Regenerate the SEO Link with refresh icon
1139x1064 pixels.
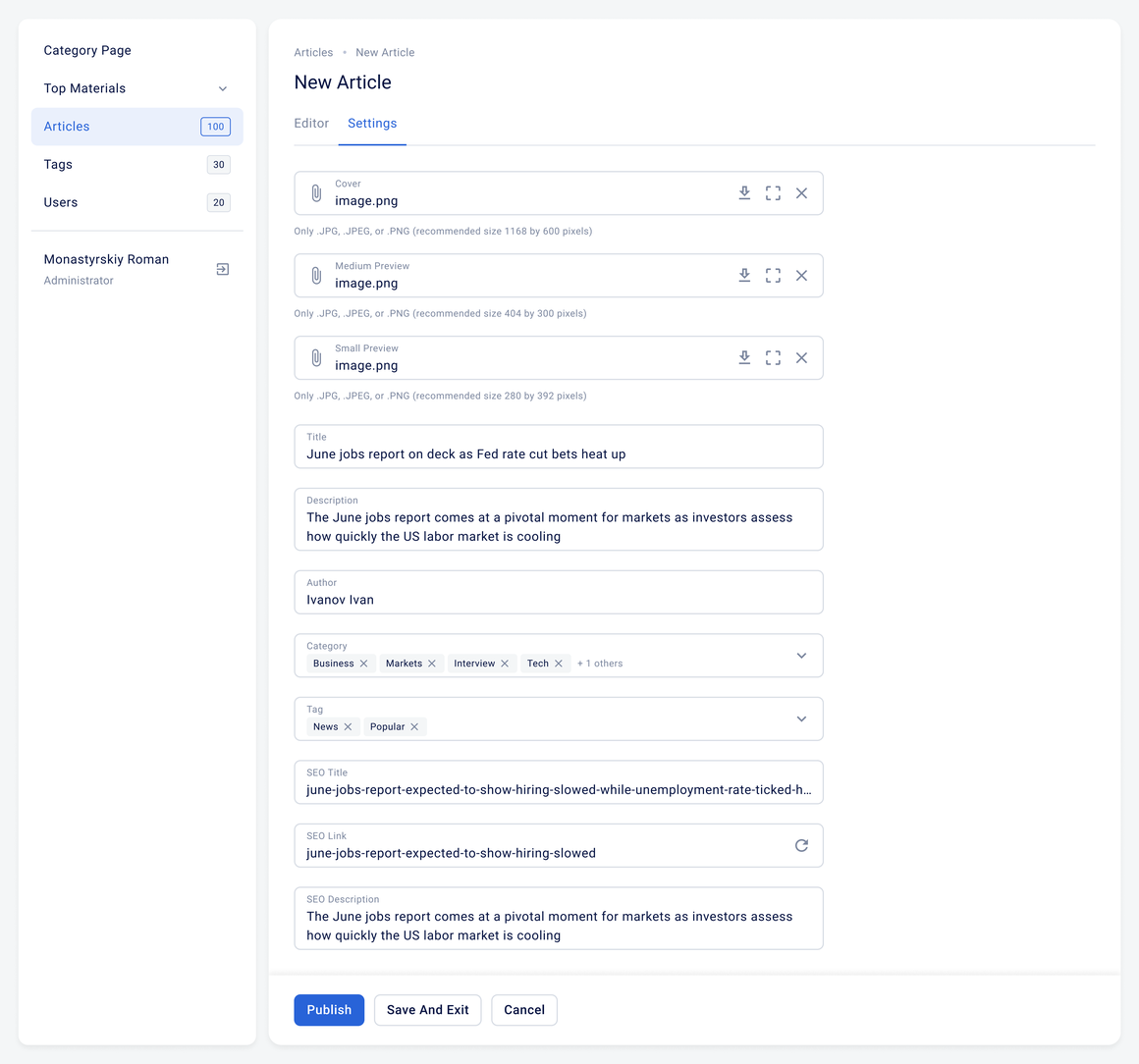pyautogui.click(x=801, y=845)
